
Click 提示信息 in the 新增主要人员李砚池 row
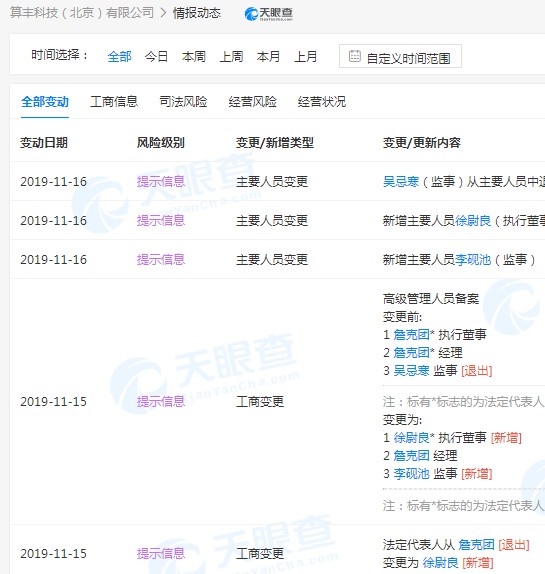click(x=161, y=260)
